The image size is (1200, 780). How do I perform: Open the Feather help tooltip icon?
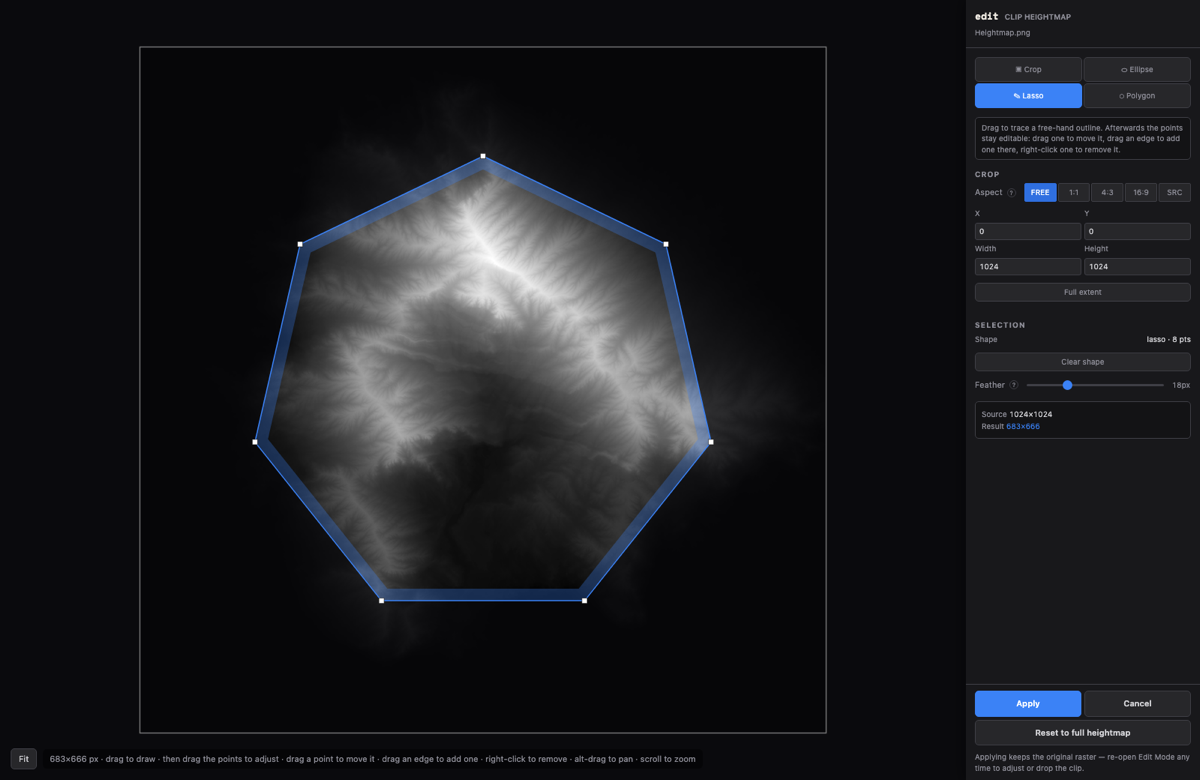point(1014,385)
